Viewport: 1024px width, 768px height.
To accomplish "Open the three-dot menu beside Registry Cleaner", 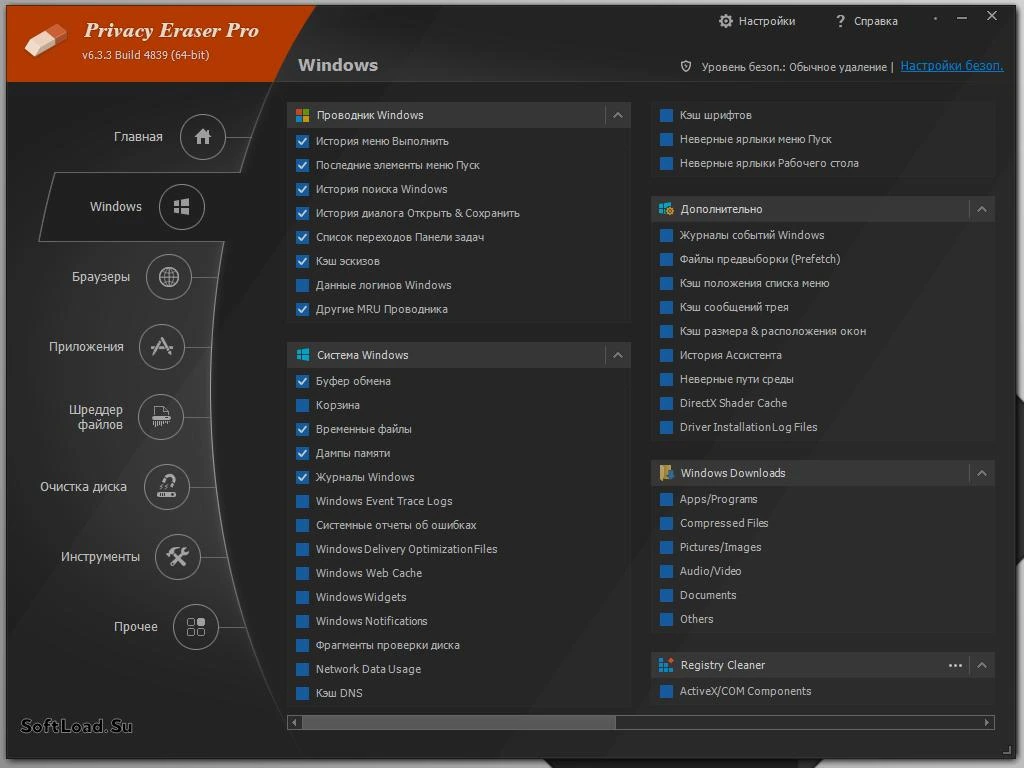I will 955,665.
